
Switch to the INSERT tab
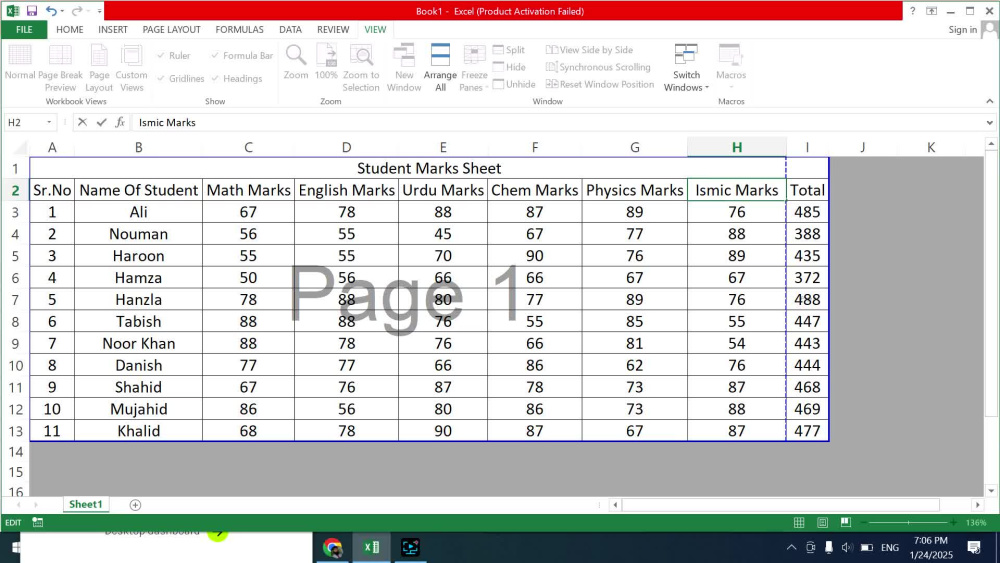click(x=113, y=29)
